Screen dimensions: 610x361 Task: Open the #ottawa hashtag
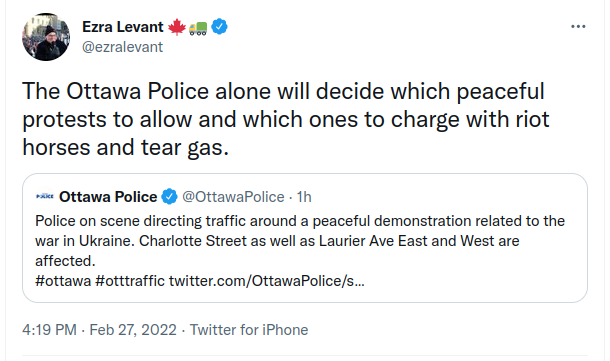[63, 281]
